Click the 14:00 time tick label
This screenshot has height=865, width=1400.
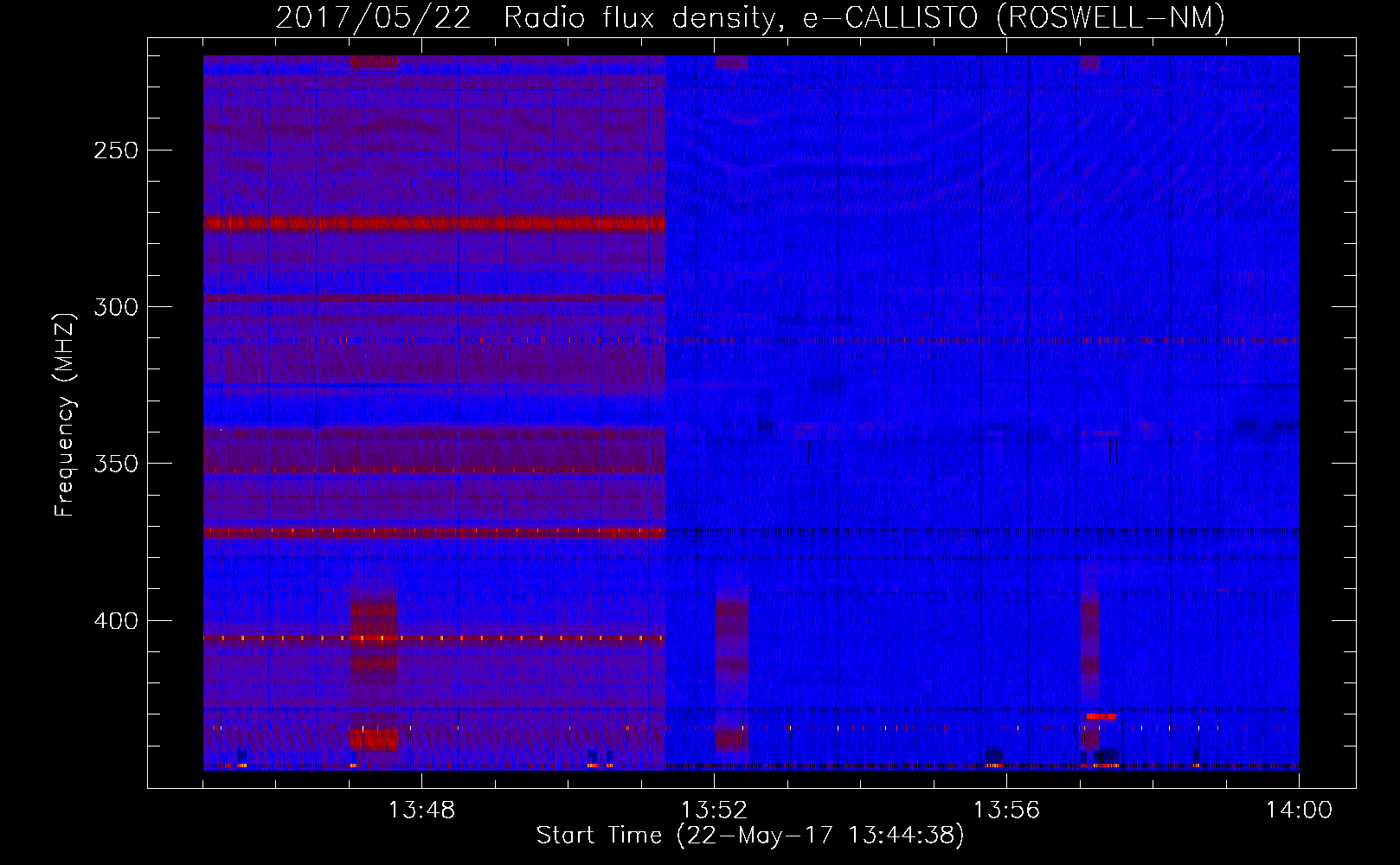point(1299,810)
